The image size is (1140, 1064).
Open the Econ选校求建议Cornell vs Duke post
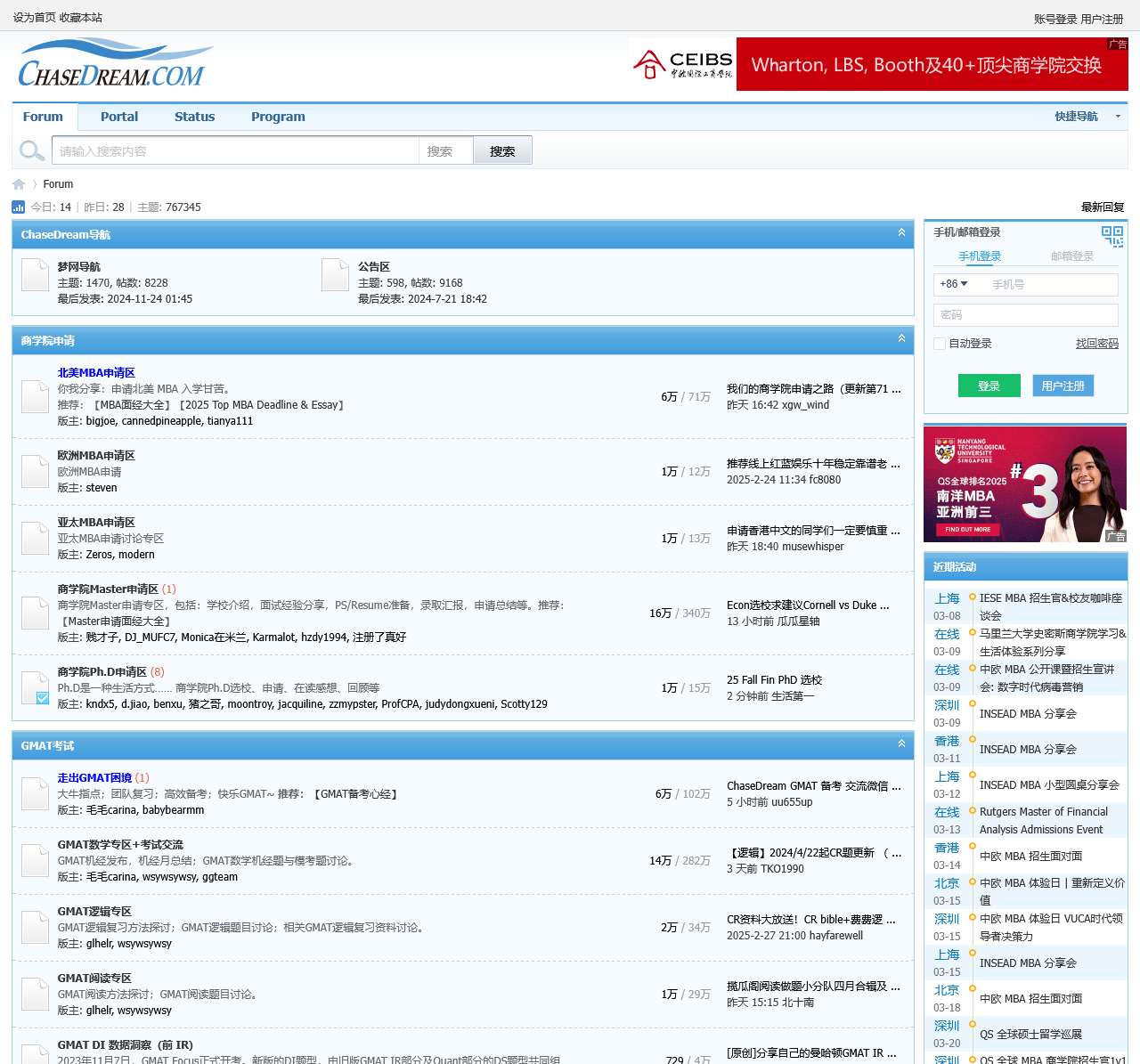point(808,605)
